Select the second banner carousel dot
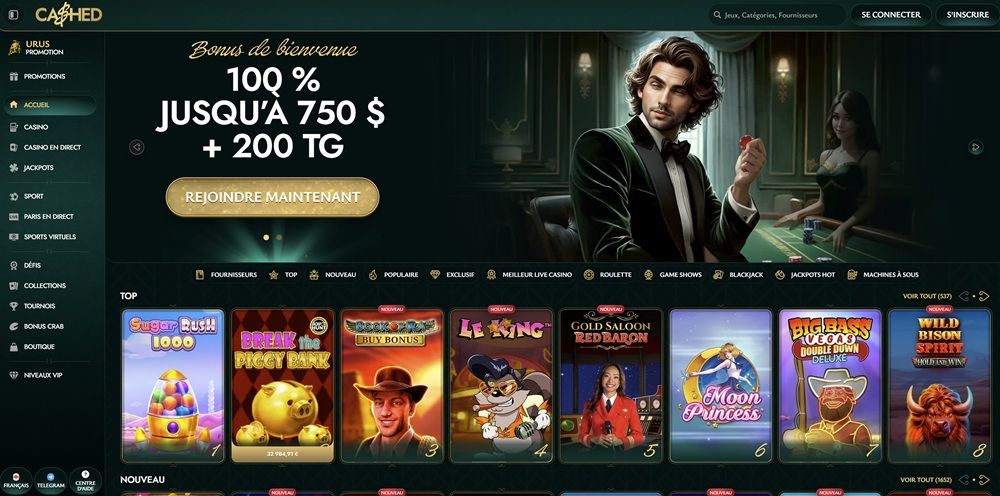The height and width of the screenshot is (496, 1000). [279, 237]
